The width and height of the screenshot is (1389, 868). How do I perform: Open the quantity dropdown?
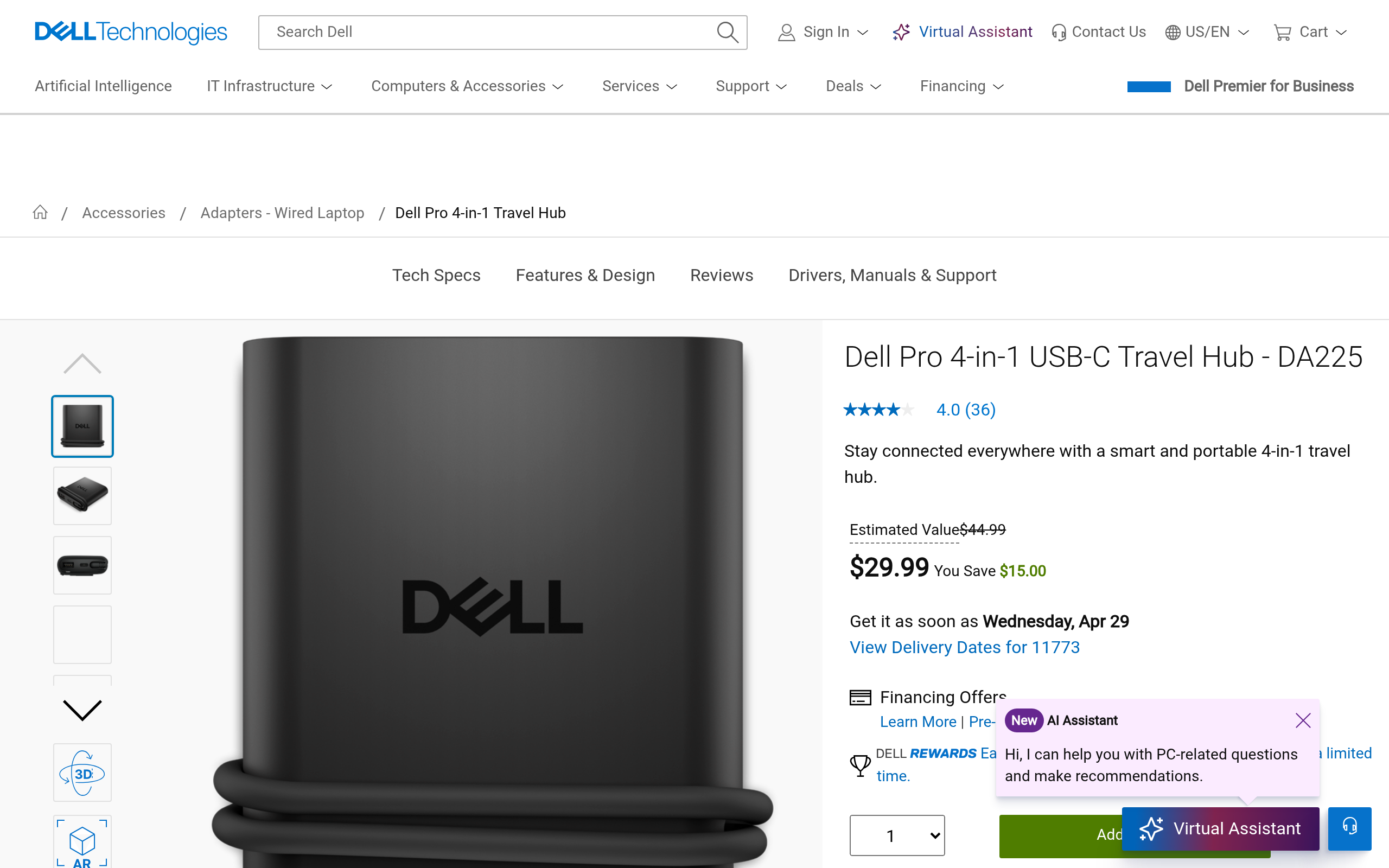tap(896, 835)
